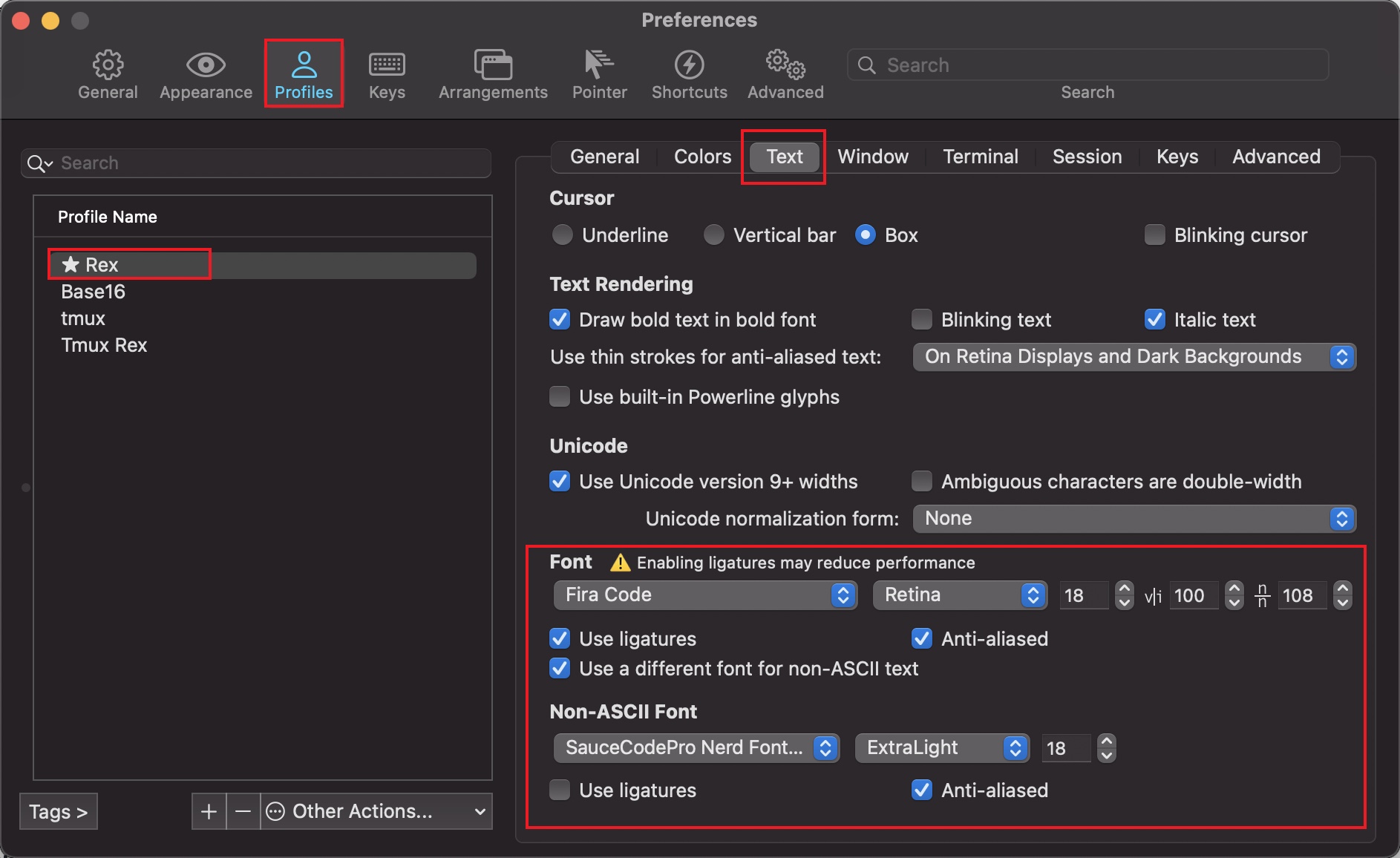Open the thin strokes anti-aliased dropdown
The image size is (1400, 858).
(1134, 357)
